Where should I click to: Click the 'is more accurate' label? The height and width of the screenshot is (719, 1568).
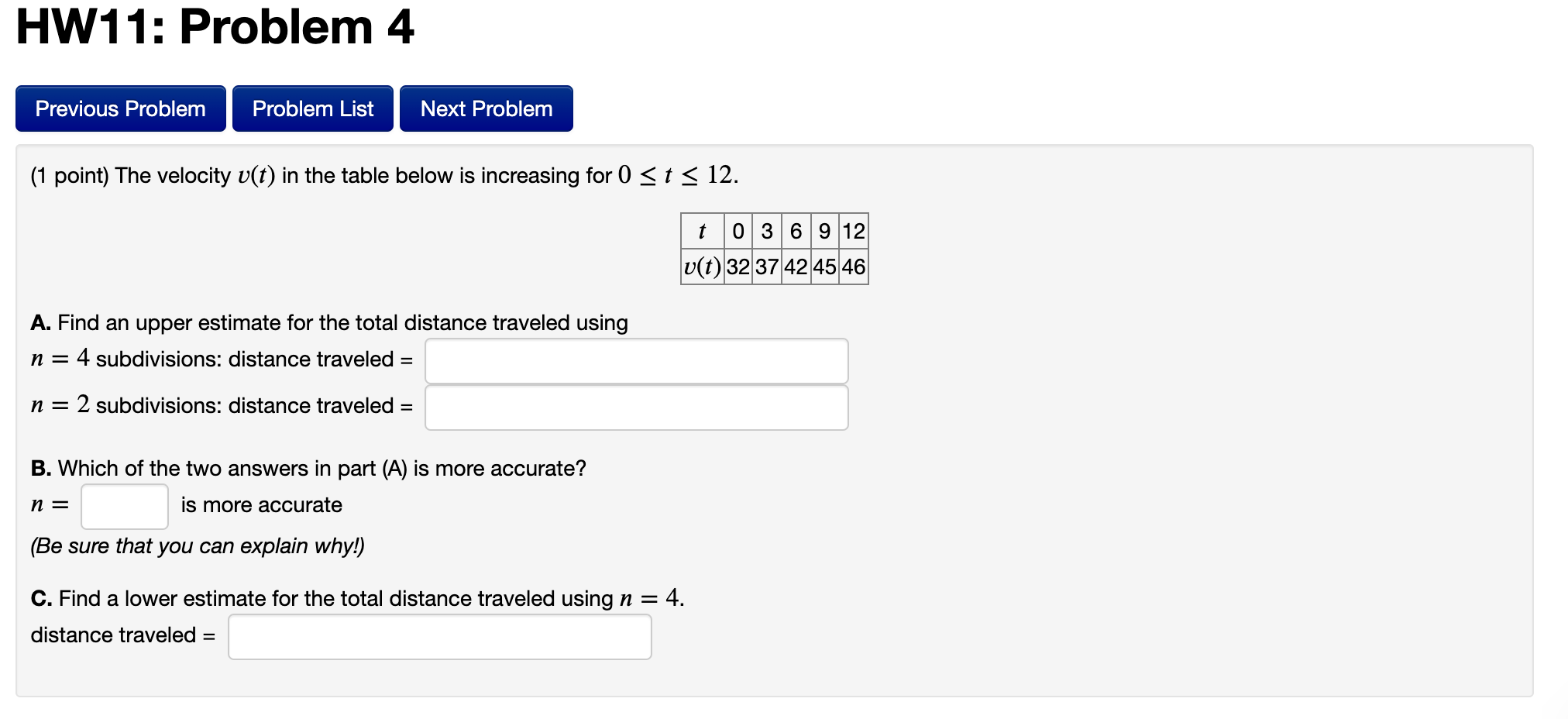click(260, 504)
